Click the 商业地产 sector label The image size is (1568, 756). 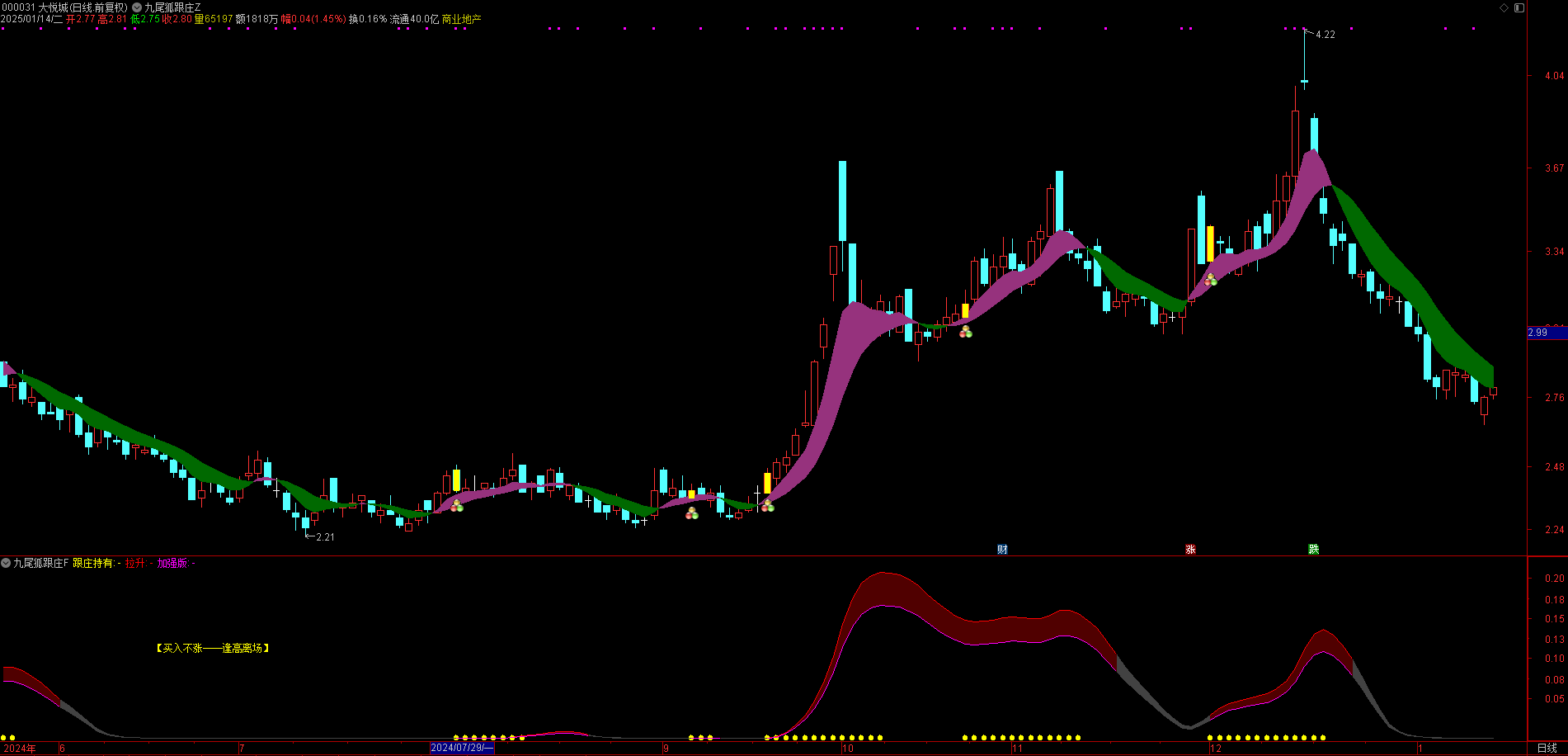461,19
